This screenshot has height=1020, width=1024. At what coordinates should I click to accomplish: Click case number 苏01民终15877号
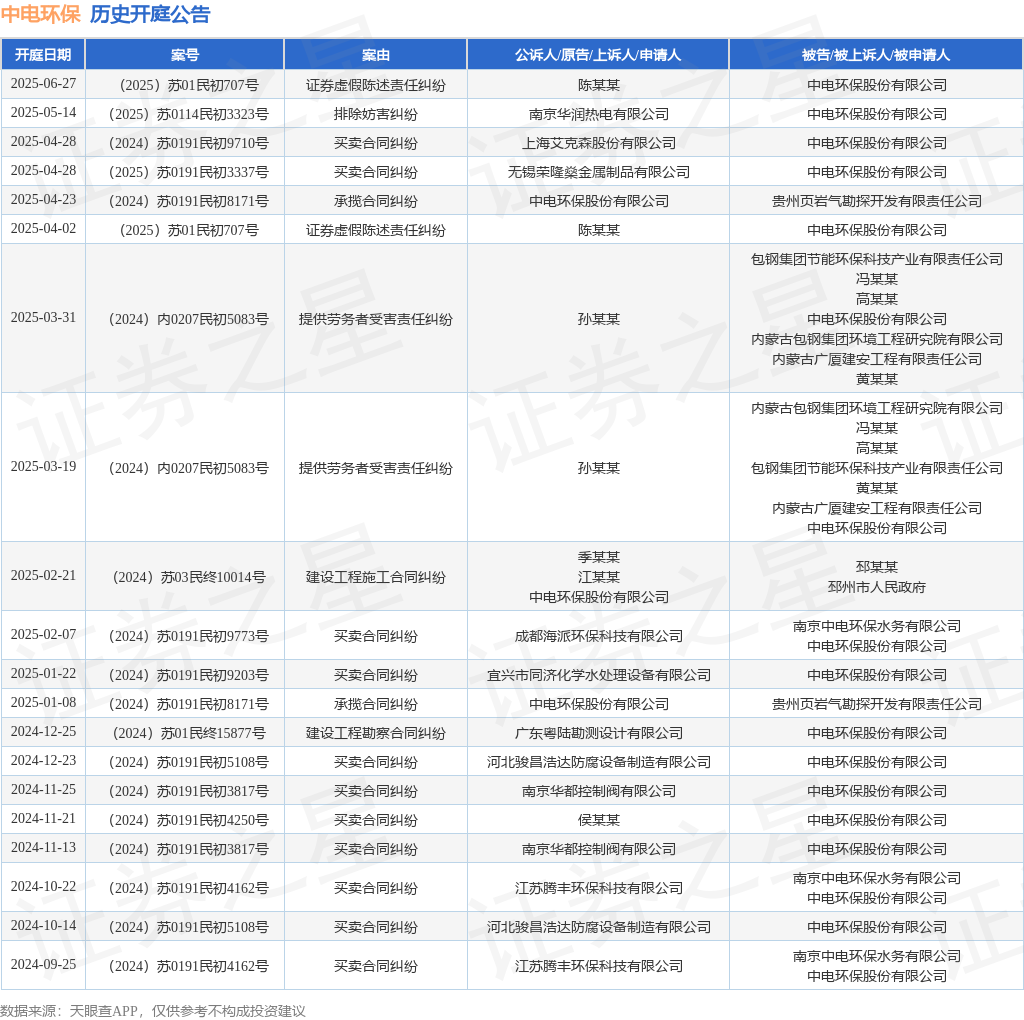pyautogui.click(x=189, y=733)
